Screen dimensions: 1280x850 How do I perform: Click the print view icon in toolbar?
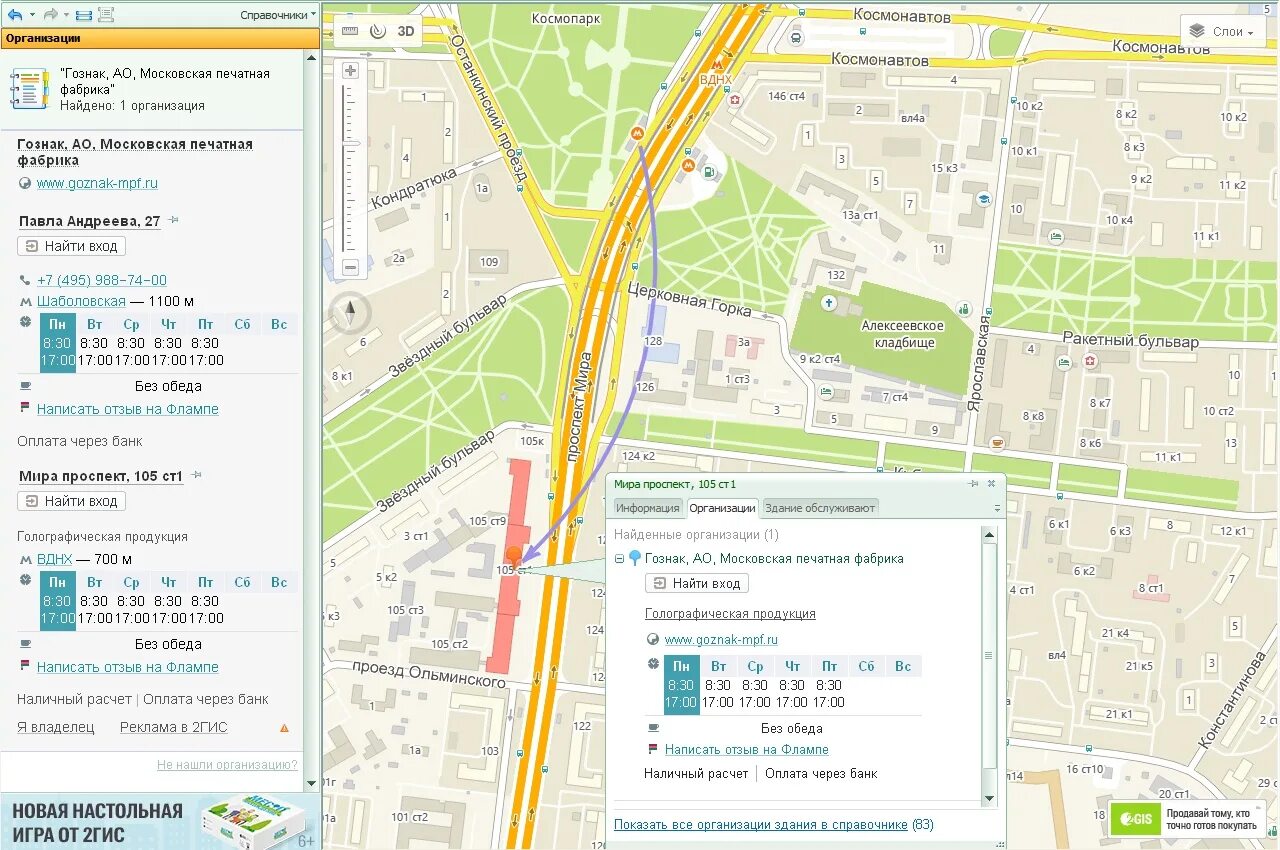105,15
